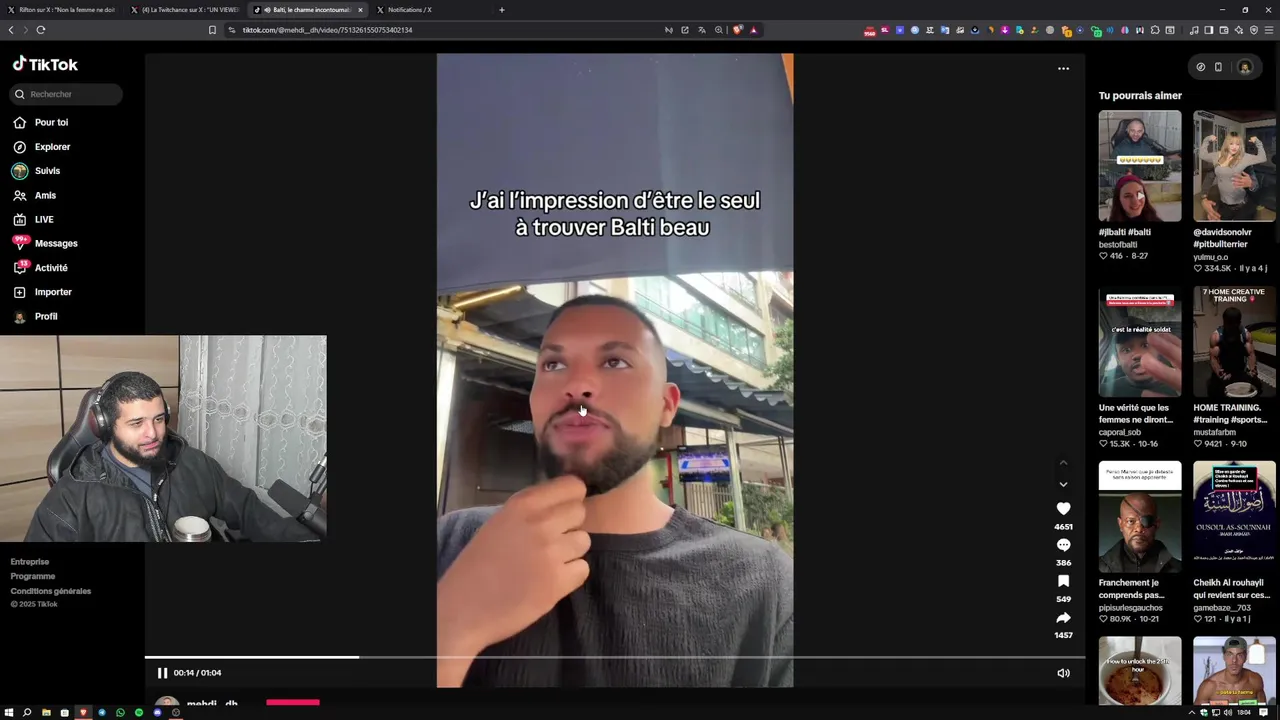The height and width of the screenshot is (720, 1280).
Task: Share the video with arrow icon
Action: tap(1063, 618)
